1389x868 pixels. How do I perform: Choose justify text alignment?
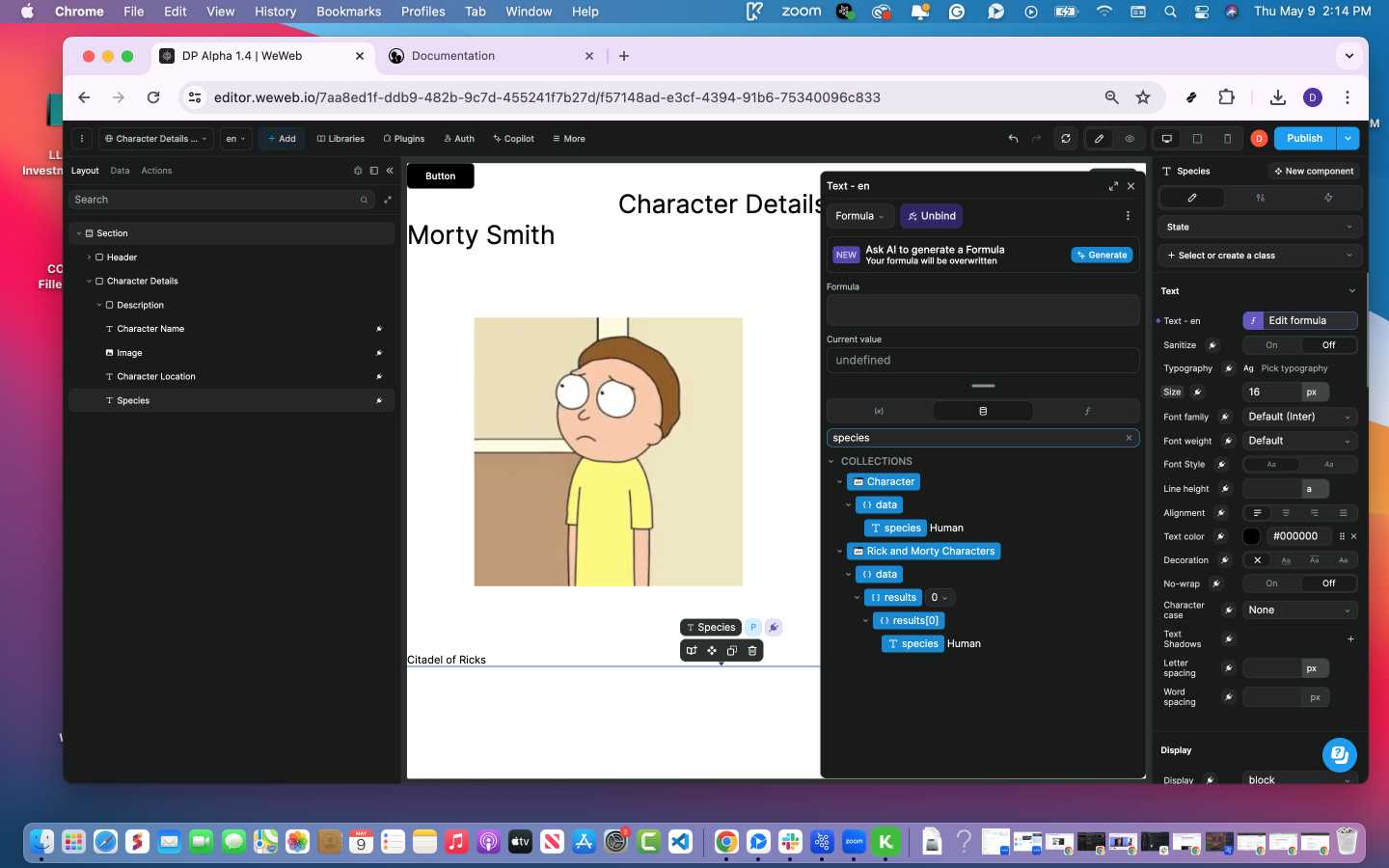tap(1343, 513)
